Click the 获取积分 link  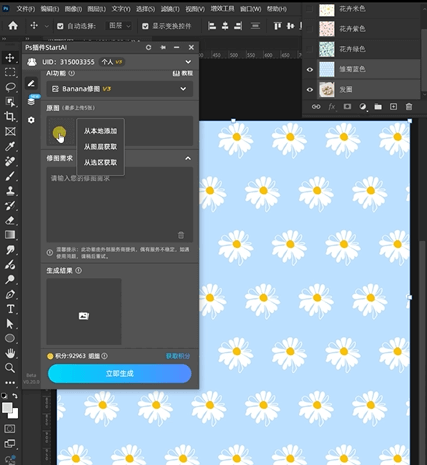[x=178, y=356]
